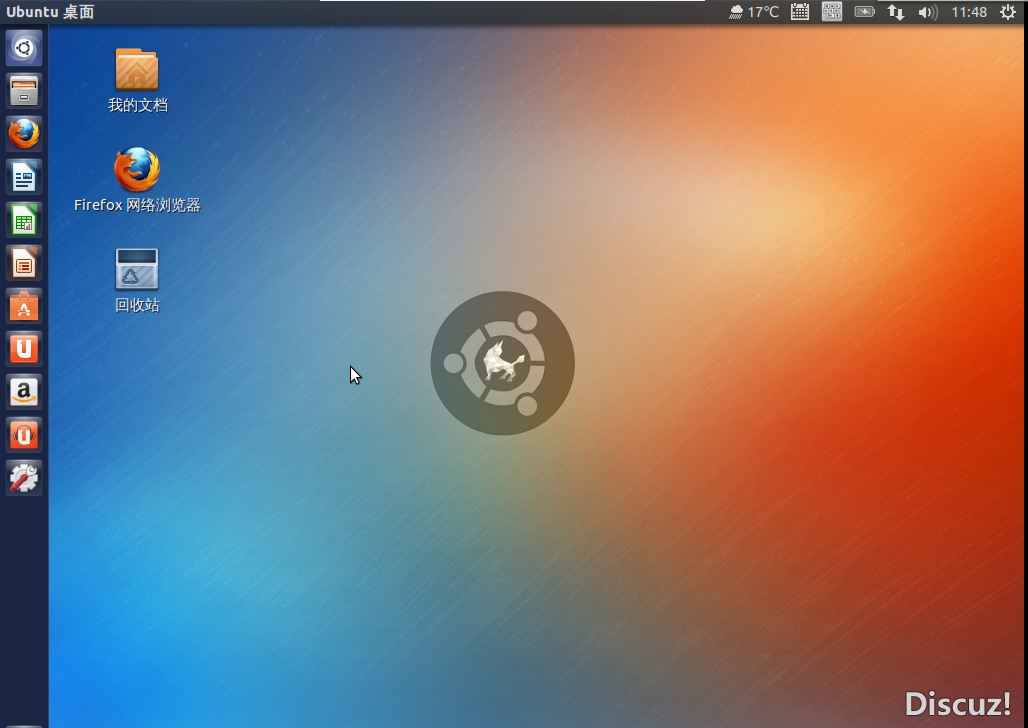Open the network connection arrows indicator

tap(896, 12)
